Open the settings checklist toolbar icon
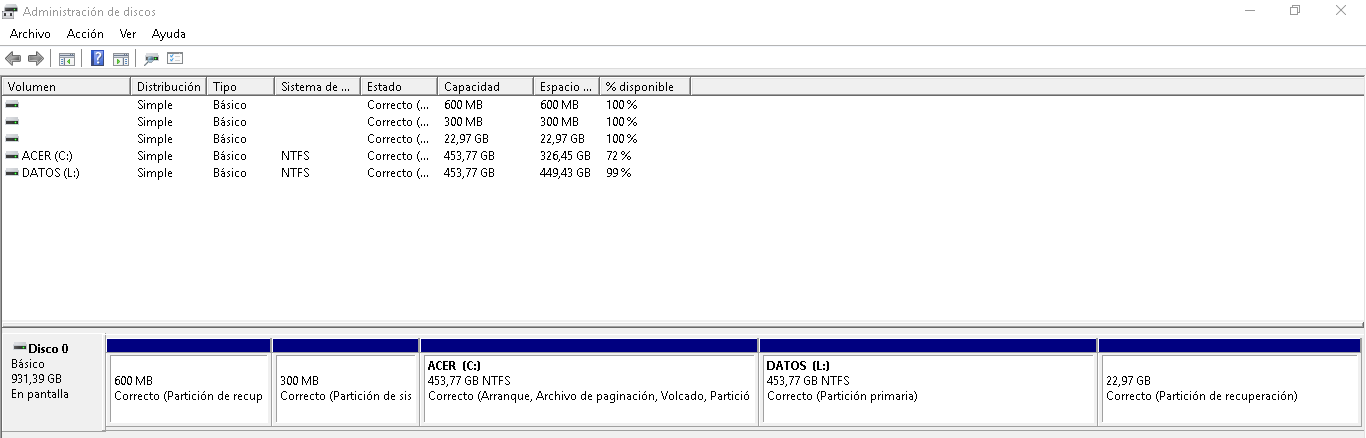 pyautogui.click(x=176, y=59)
